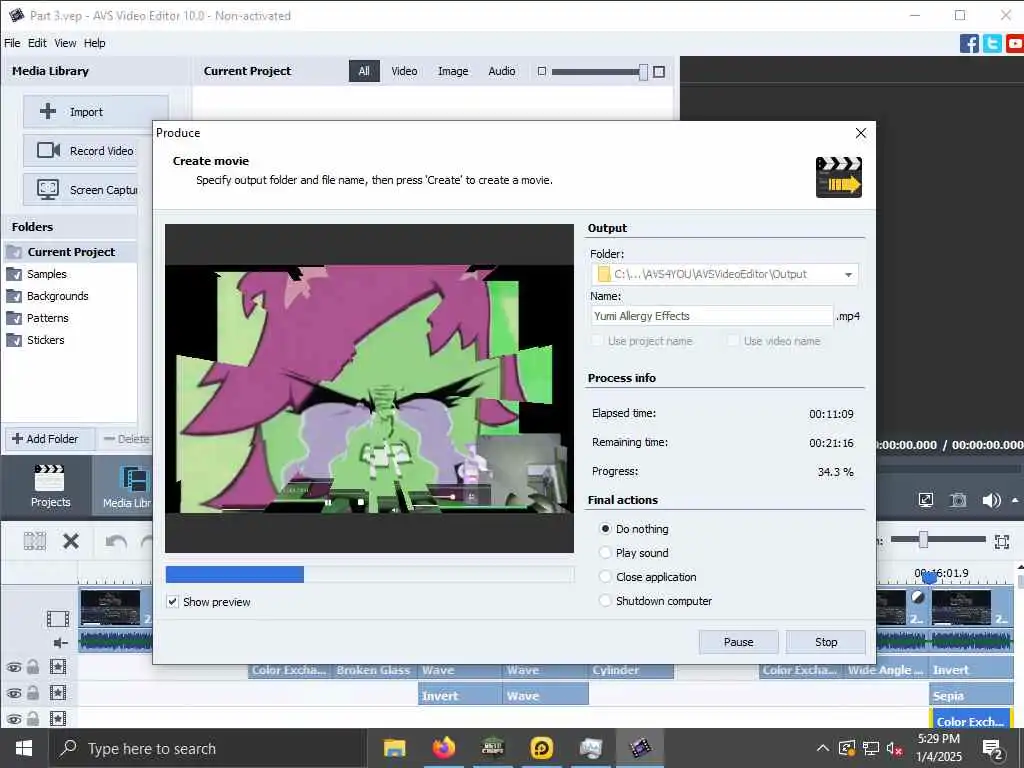This screenshot has height=768, width=1024.
Task: Click lock icon on the Color Exchange effect track
Action: coord(33,667)
